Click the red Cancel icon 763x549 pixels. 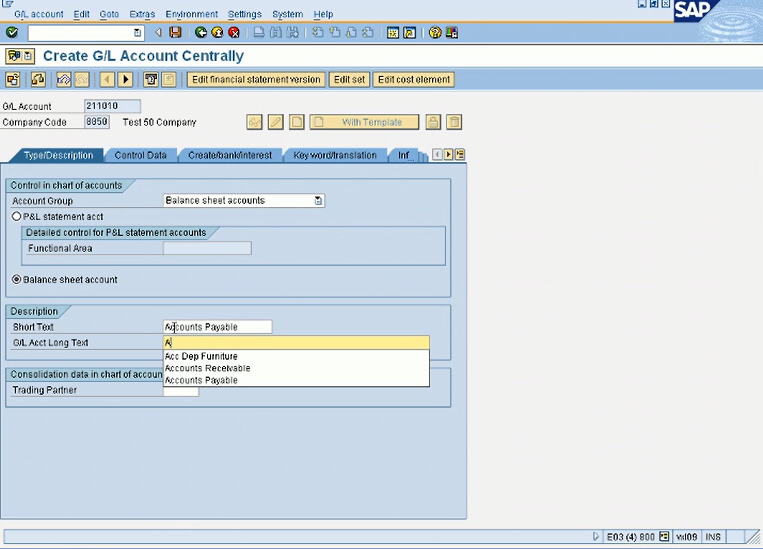coord(234,33)
